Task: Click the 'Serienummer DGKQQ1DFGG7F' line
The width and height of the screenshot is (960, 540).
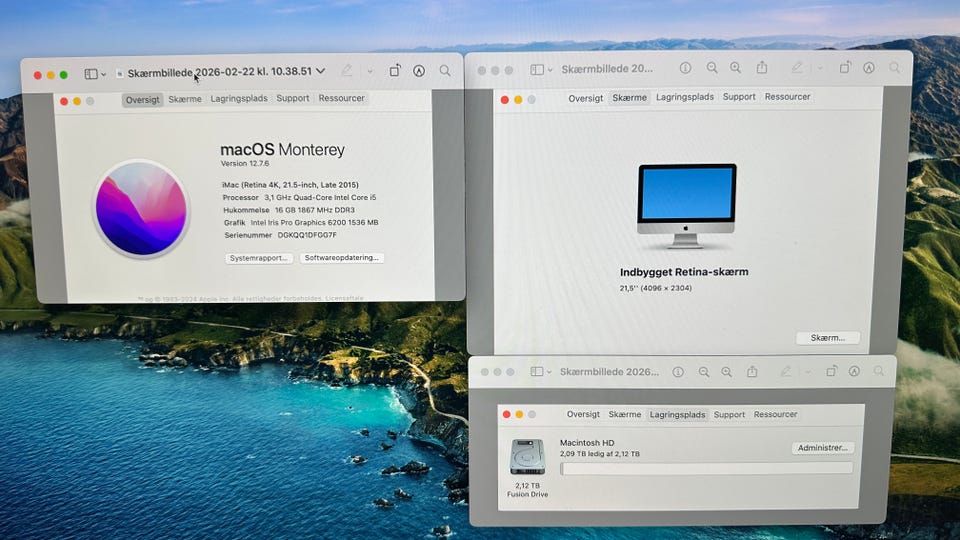Action: coord(280,235)
